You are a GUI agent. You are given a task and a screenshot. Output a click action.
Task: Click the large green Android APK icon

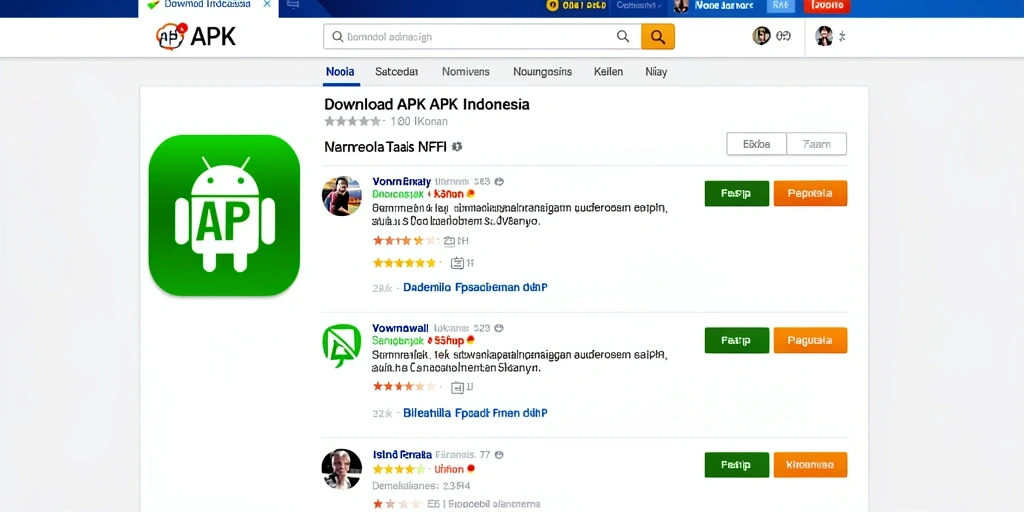coord(224,216)
